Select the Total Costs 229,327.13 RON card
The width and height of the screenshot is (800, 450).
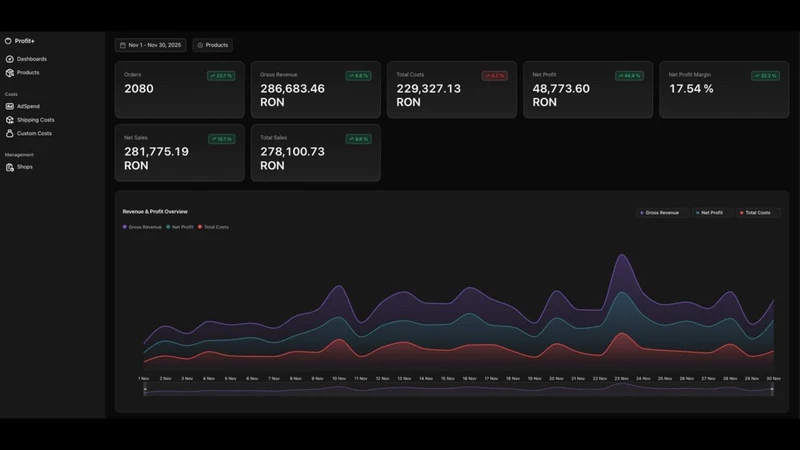click(x=452, y=90)
